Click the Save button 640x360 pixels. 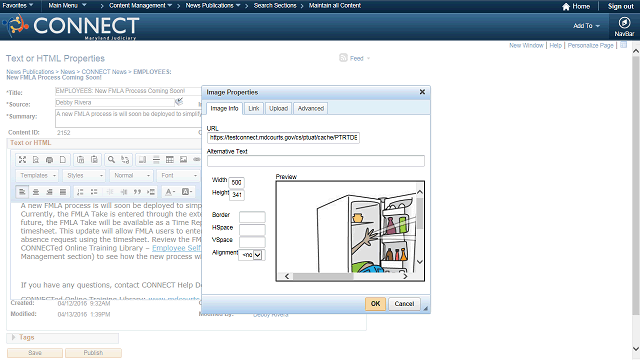(x=35, y=353)
